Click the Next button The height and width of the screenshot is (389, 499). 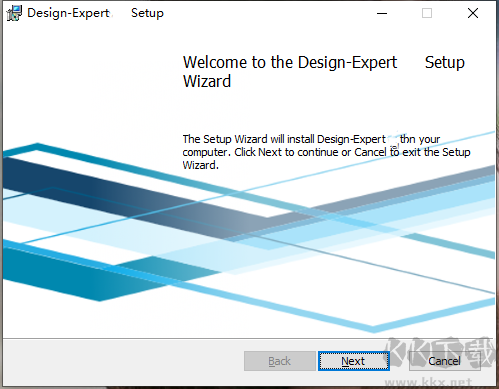pos(354,361)
